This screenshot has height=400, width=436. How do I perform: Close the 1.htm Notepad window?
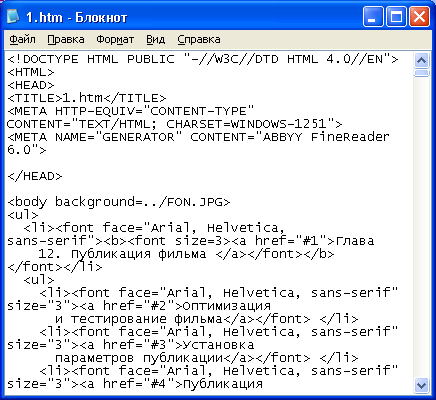point(419,17)
